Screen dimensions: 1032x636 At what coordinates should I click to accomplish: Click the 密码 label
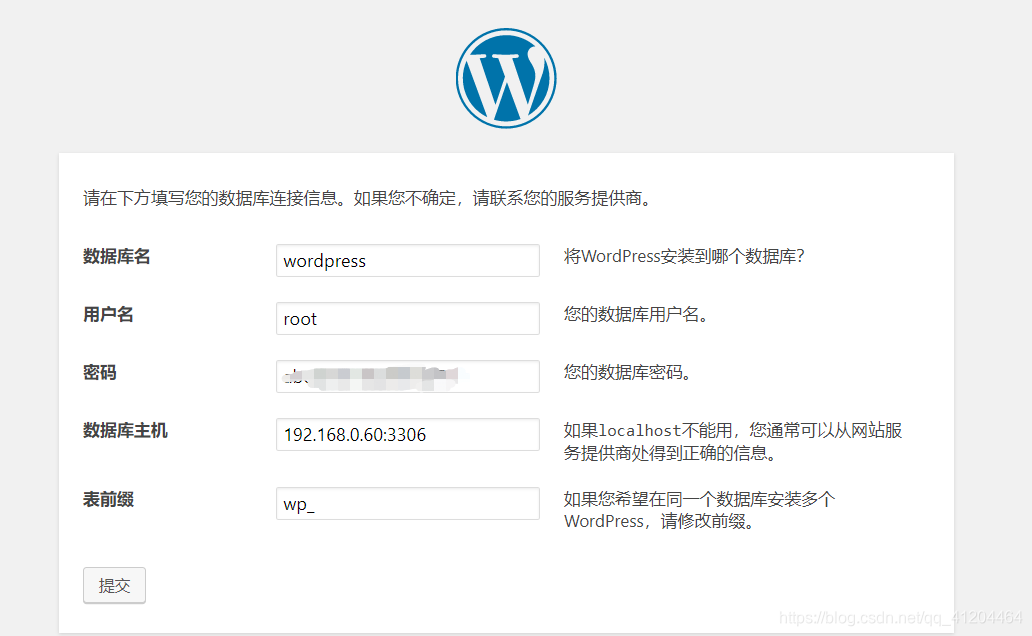[99, 373]
